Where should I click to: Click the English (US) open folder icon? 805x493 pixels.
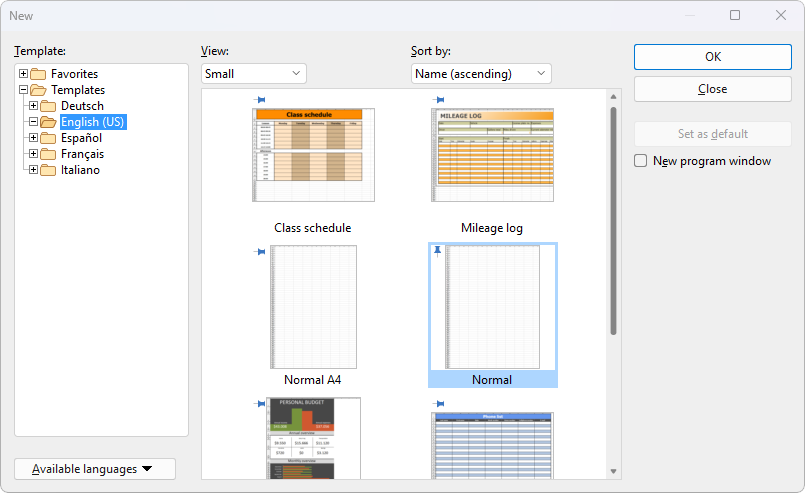48,122
